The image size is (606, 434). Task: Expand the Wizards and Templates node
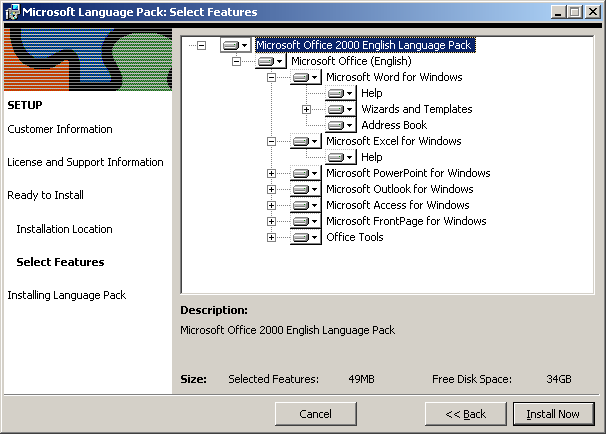point(306,109)
